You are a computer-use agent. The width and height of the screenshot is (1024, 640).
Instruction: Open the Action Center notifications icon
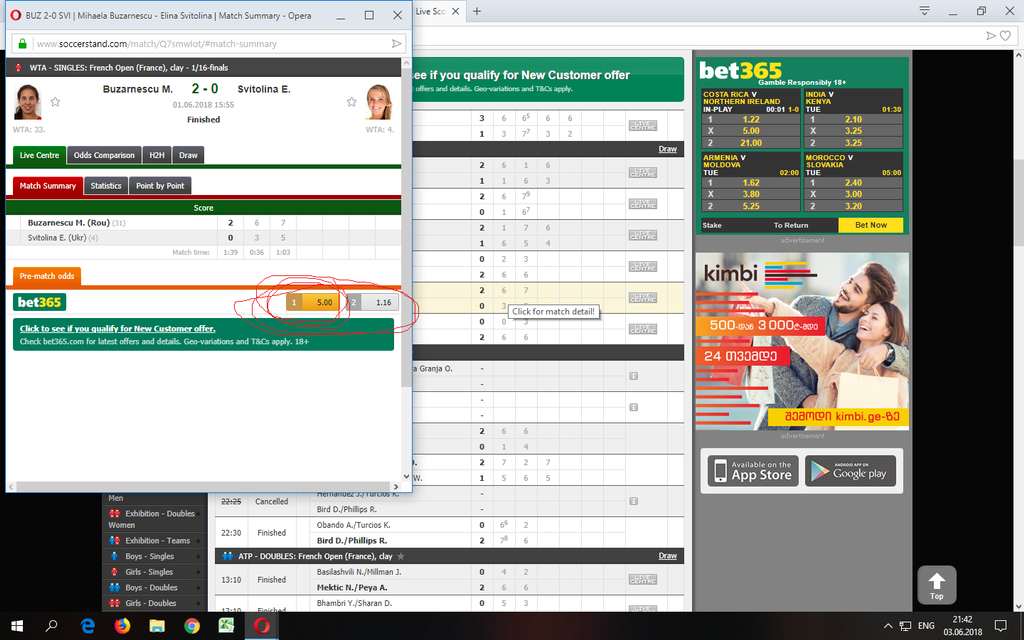click(1000, 626)
